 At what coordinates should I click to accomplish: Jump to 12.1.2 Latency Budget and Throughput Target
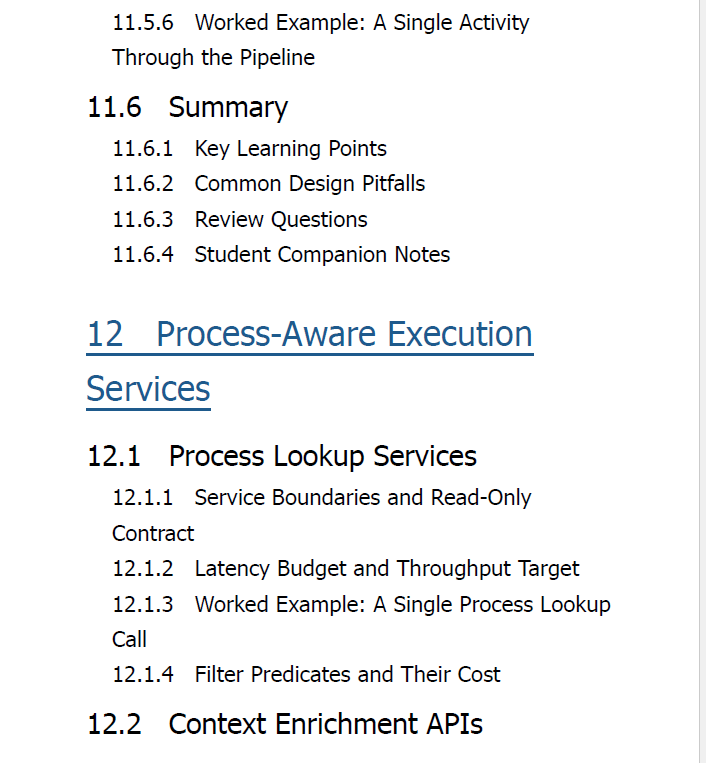[x=346, y=569]
